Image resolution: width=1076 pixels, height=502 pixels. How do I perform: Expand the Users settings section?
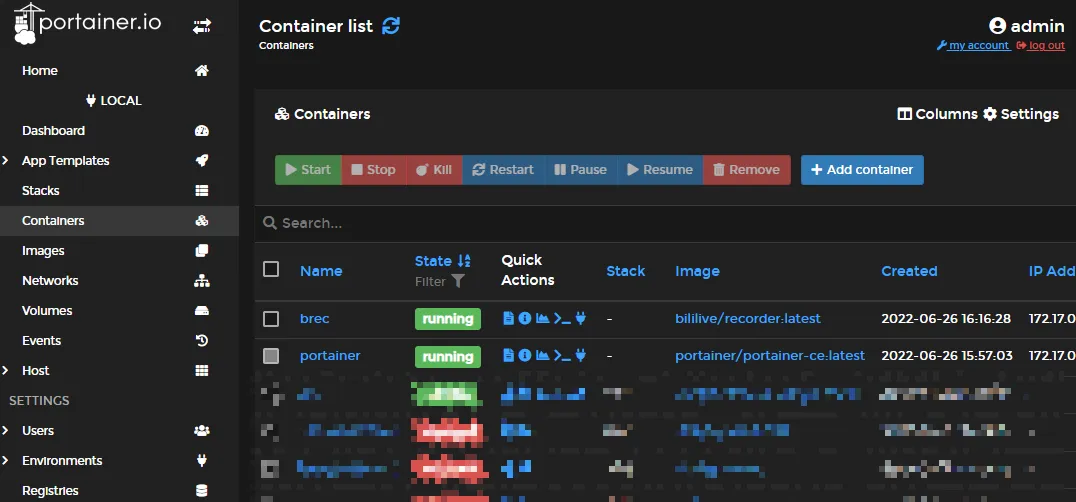point(6,431)
